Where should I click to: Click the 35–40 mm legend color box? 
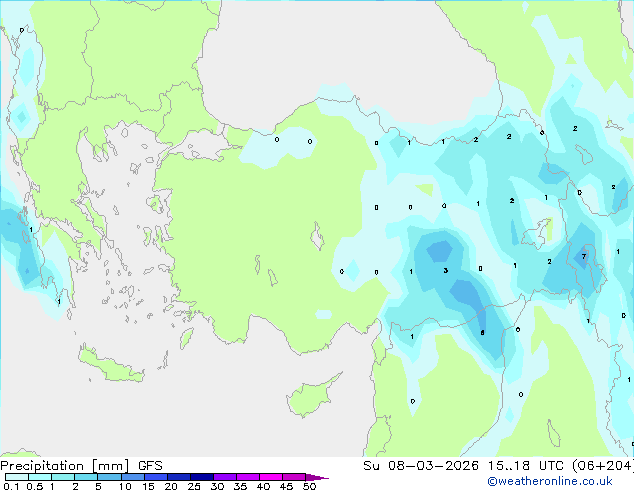tap(247, 477)
